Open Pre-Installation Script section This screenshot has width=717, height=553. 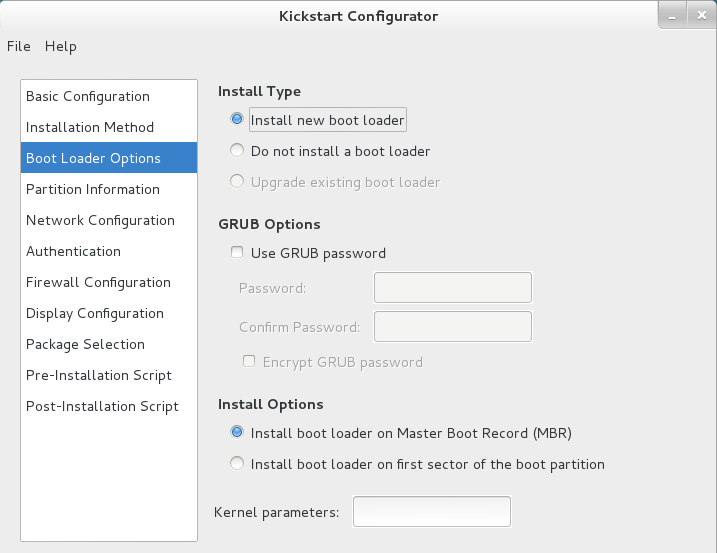click(x=99, y=375)
